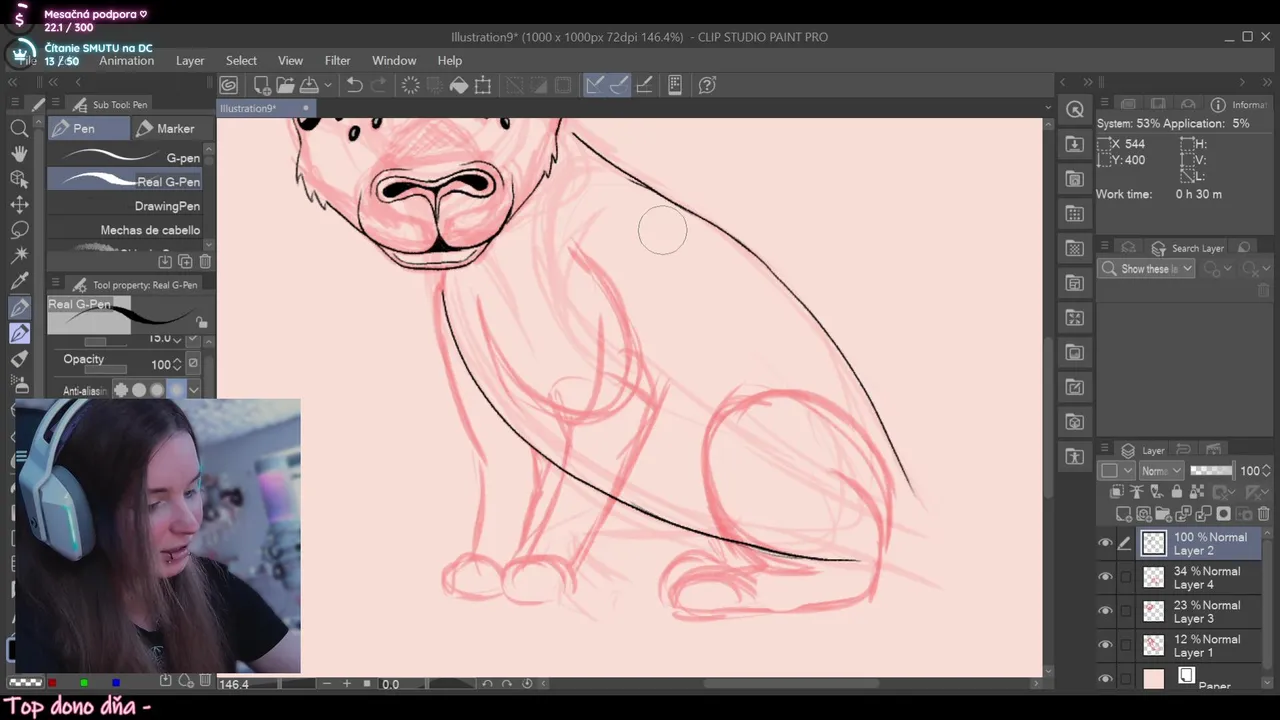Open the Layer menu
Viewport: 1280px width, 720px height.
[x=190, y=61]
